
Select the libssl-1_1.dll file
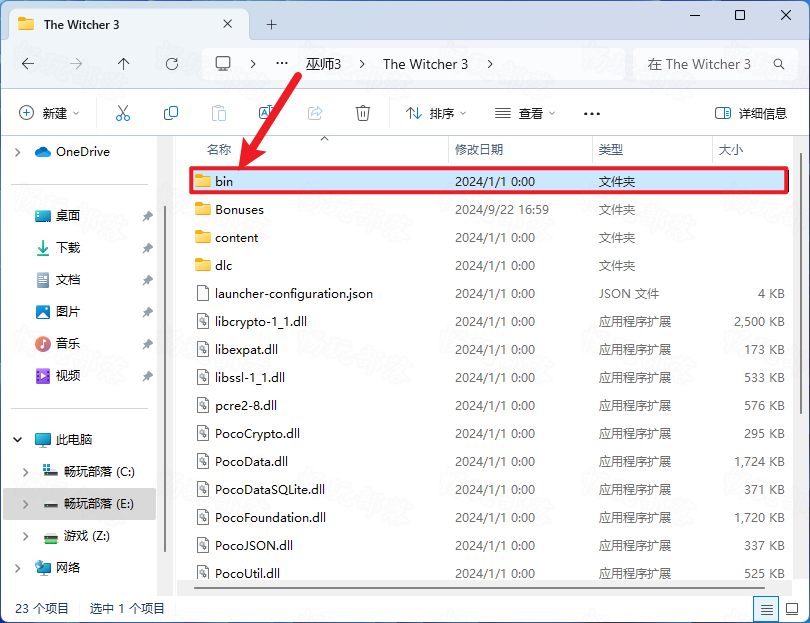pyautogui.click(x=489, y=378)
